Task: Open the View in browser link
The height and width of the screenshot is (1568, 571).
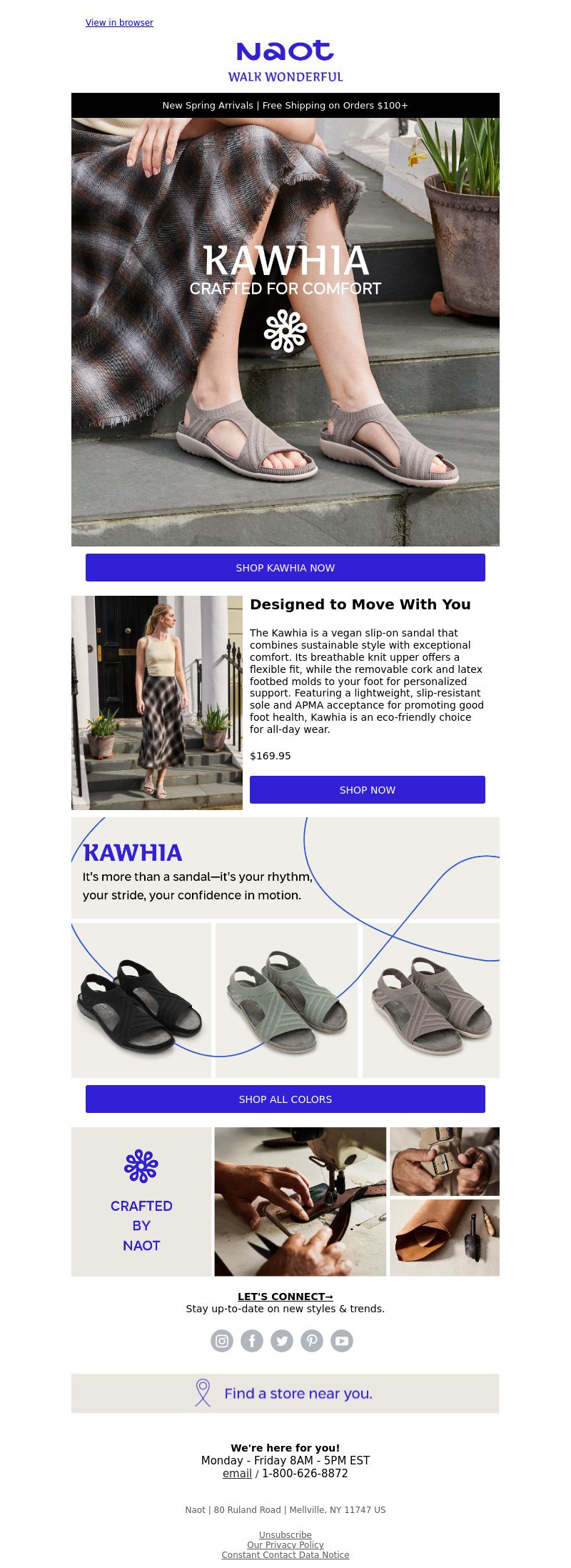Action: (x=119, y=23)
